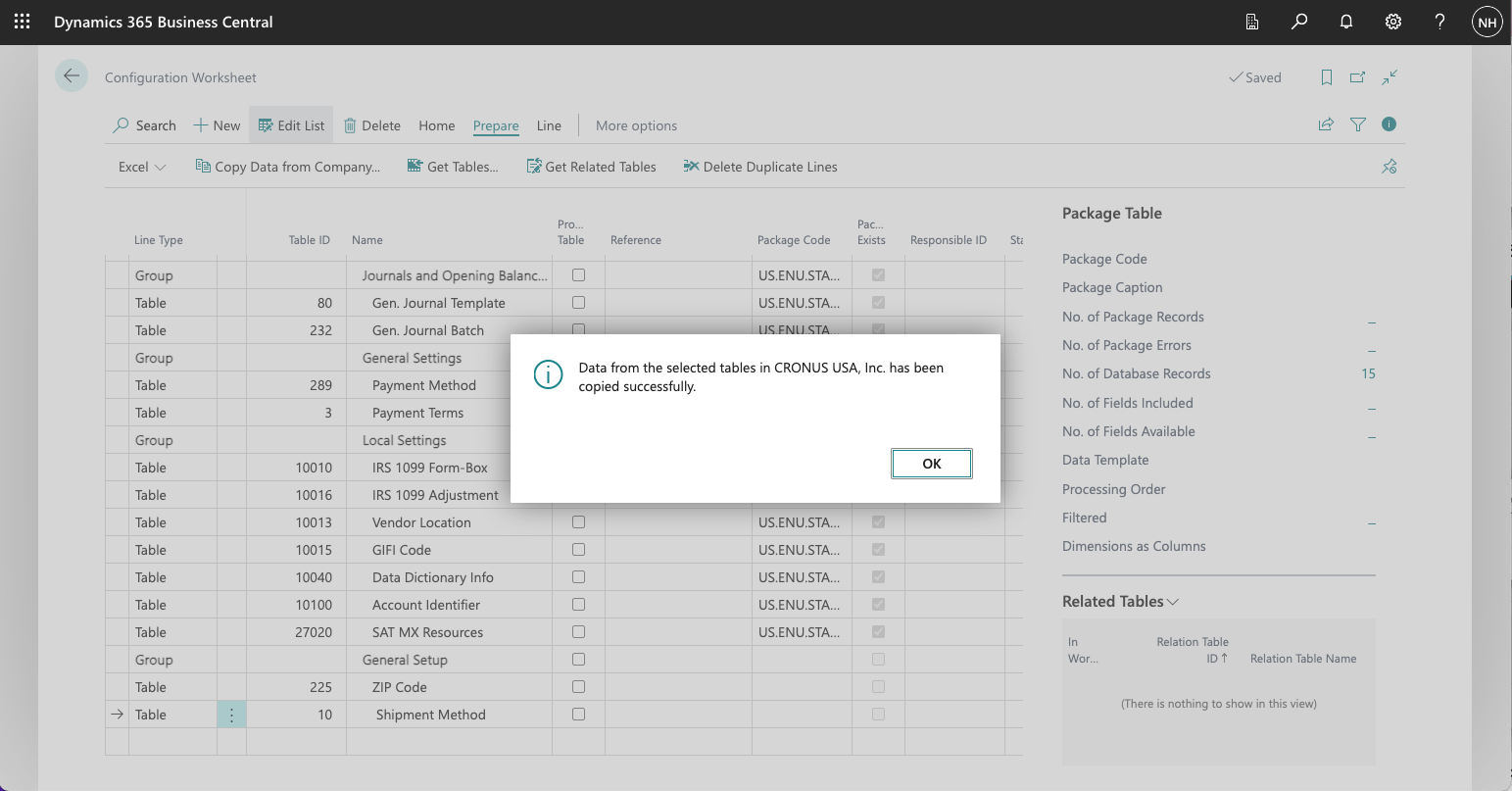Open row options for Shipment Method line
1512x791 pixels.
point(231,715)
